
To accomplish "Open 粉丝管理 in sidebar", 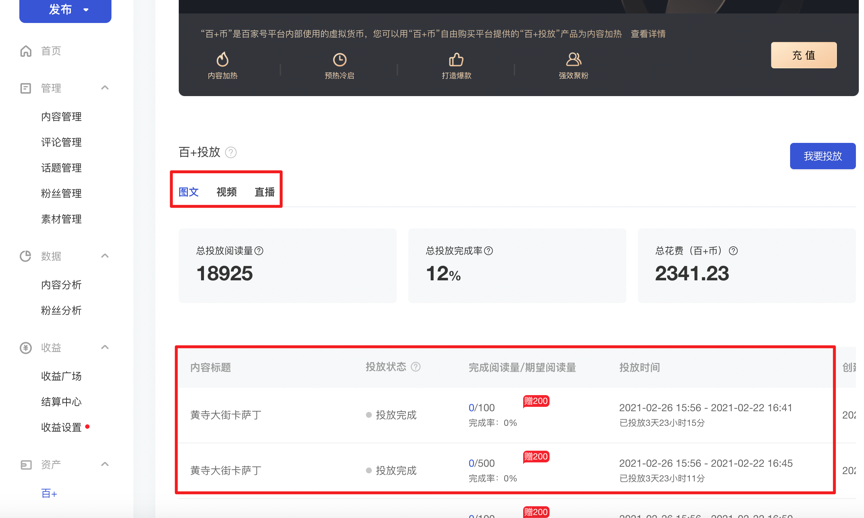I will [x=61, y=193].
